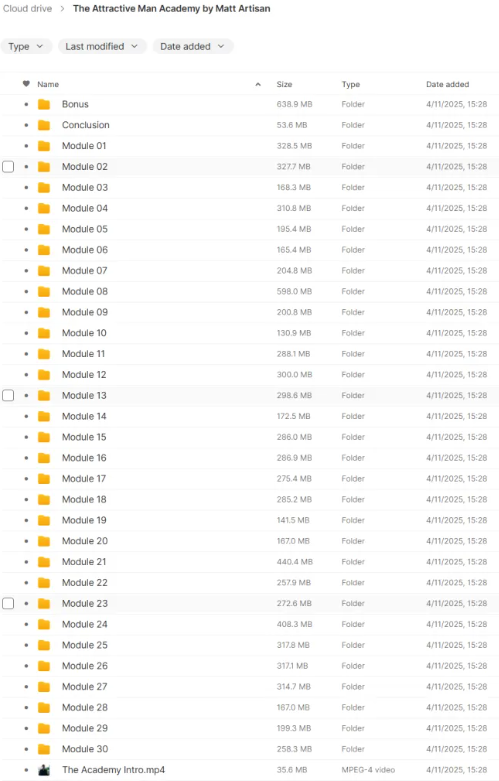Click the Module 20 folder icon
Viewport: 499px width, 781px height.
click(44, 541)
